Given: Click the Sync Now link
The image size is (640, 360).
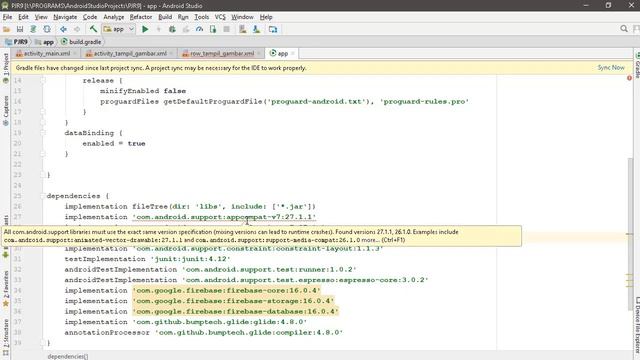Looking at the screenshot, I should pyautogui.click(x=611, y=68).
